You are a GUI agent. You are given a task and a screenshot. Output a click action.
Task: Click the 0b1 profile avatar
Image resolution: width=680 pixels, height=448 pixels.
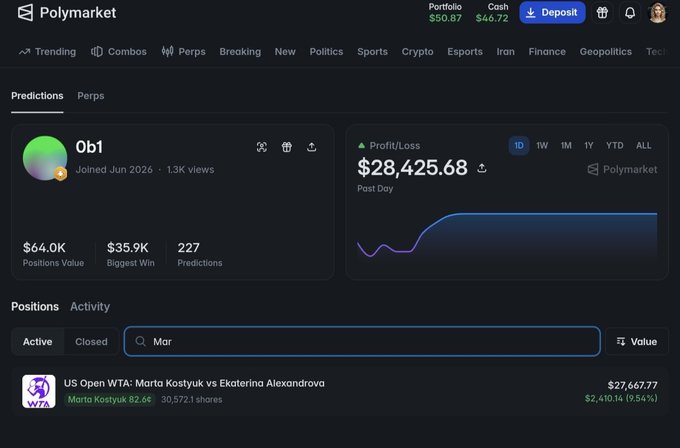click(x=45, y=158)
